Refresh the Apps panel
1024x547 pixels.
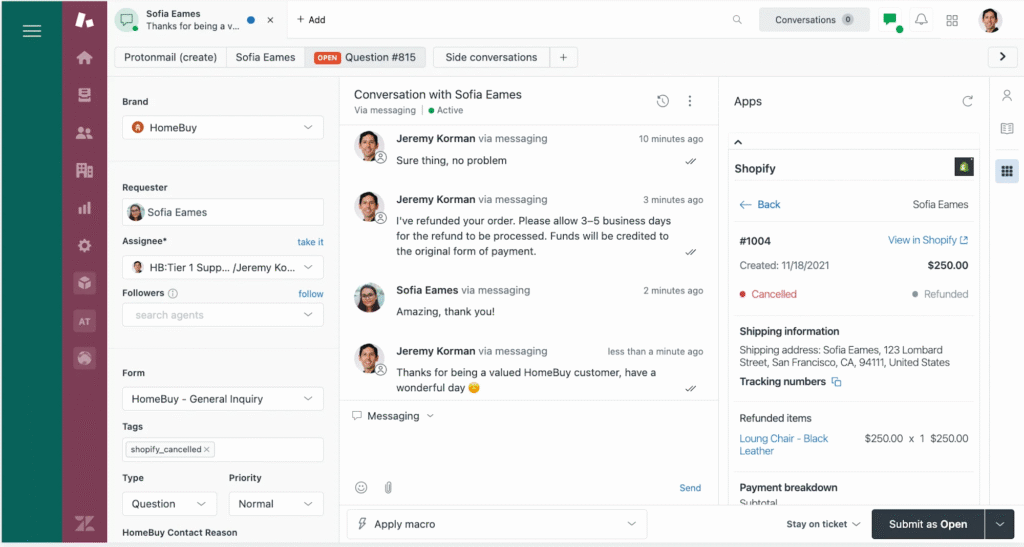[967, 101]
